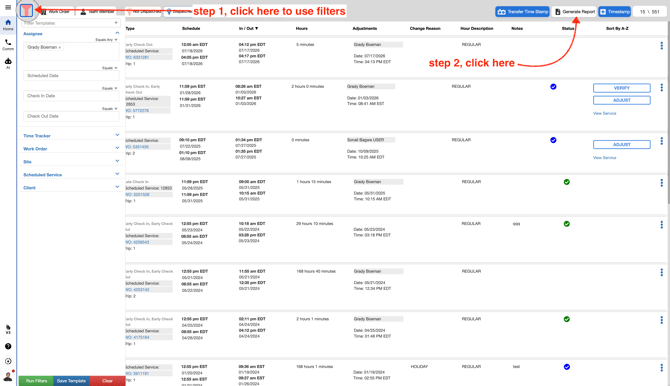The height and width of the screenshot is (386, 670).
Task: Open Equals dropdown above Check Out Date
Action: 110,109
